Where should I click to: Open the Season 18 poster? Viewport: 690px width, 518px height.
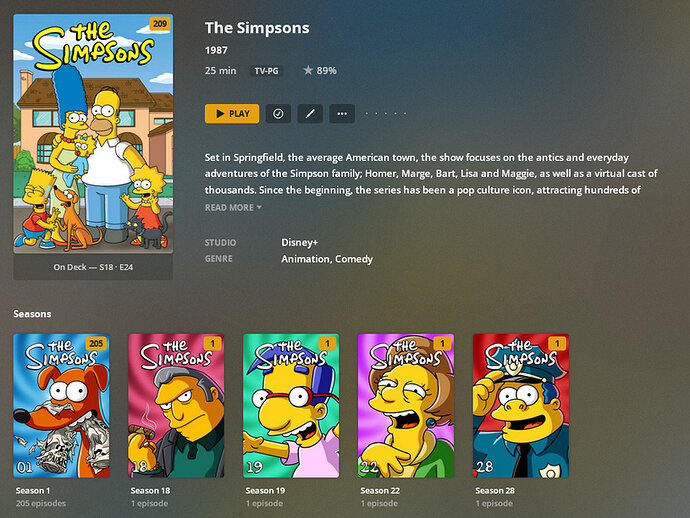pos(176,406)
